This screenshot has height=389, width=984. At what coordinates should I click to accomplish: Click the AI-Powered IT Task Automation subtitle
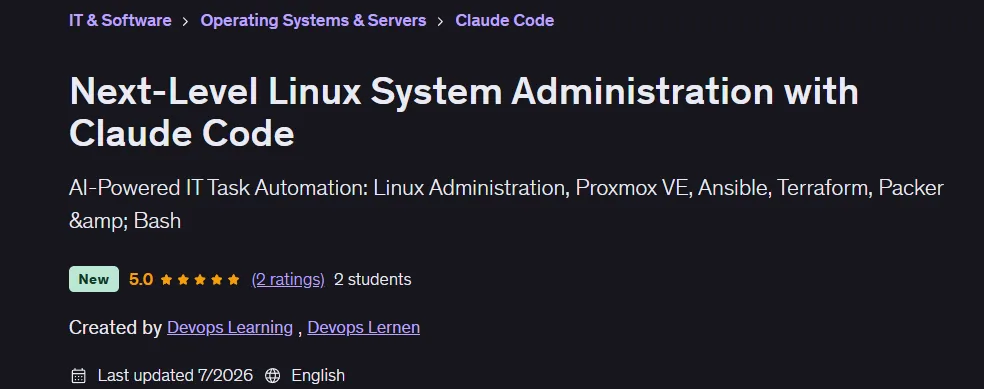point(506,204)
